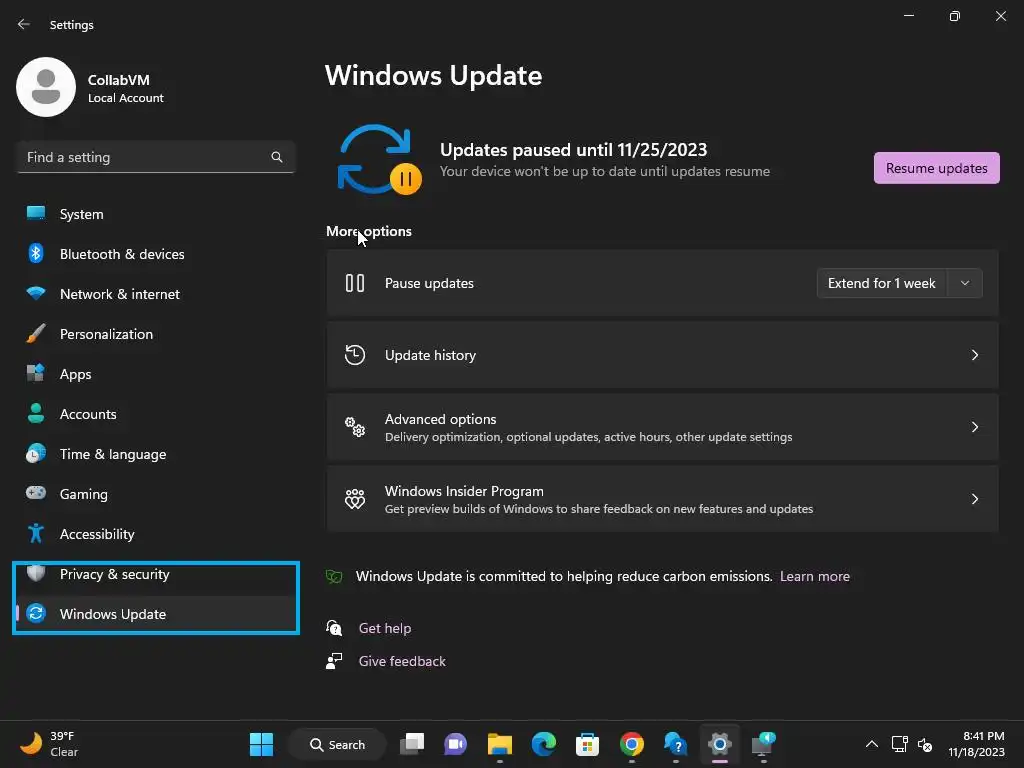Click the search magnifier in Find a setting
The width and height of the screenshot is (1024, 768).
[x=277, y=157]
